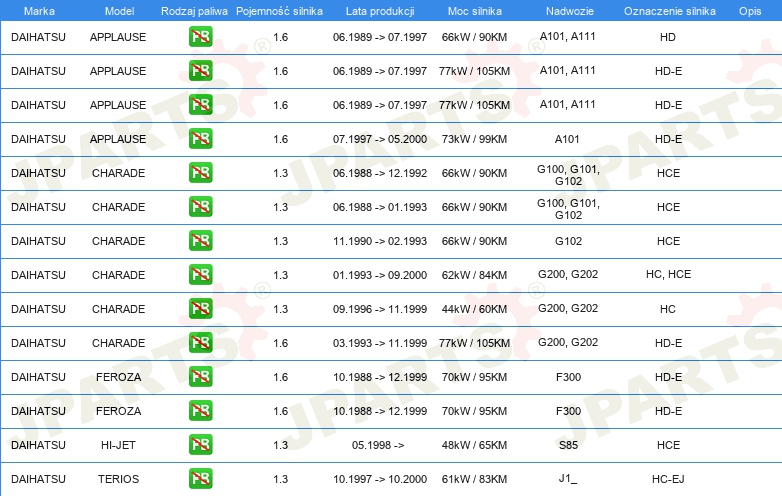This screenshot has width=782, height=496.
Task: Click the fuel icon for the 62kW / 84KM CHARADE
Action: click(x=201, y=275)
